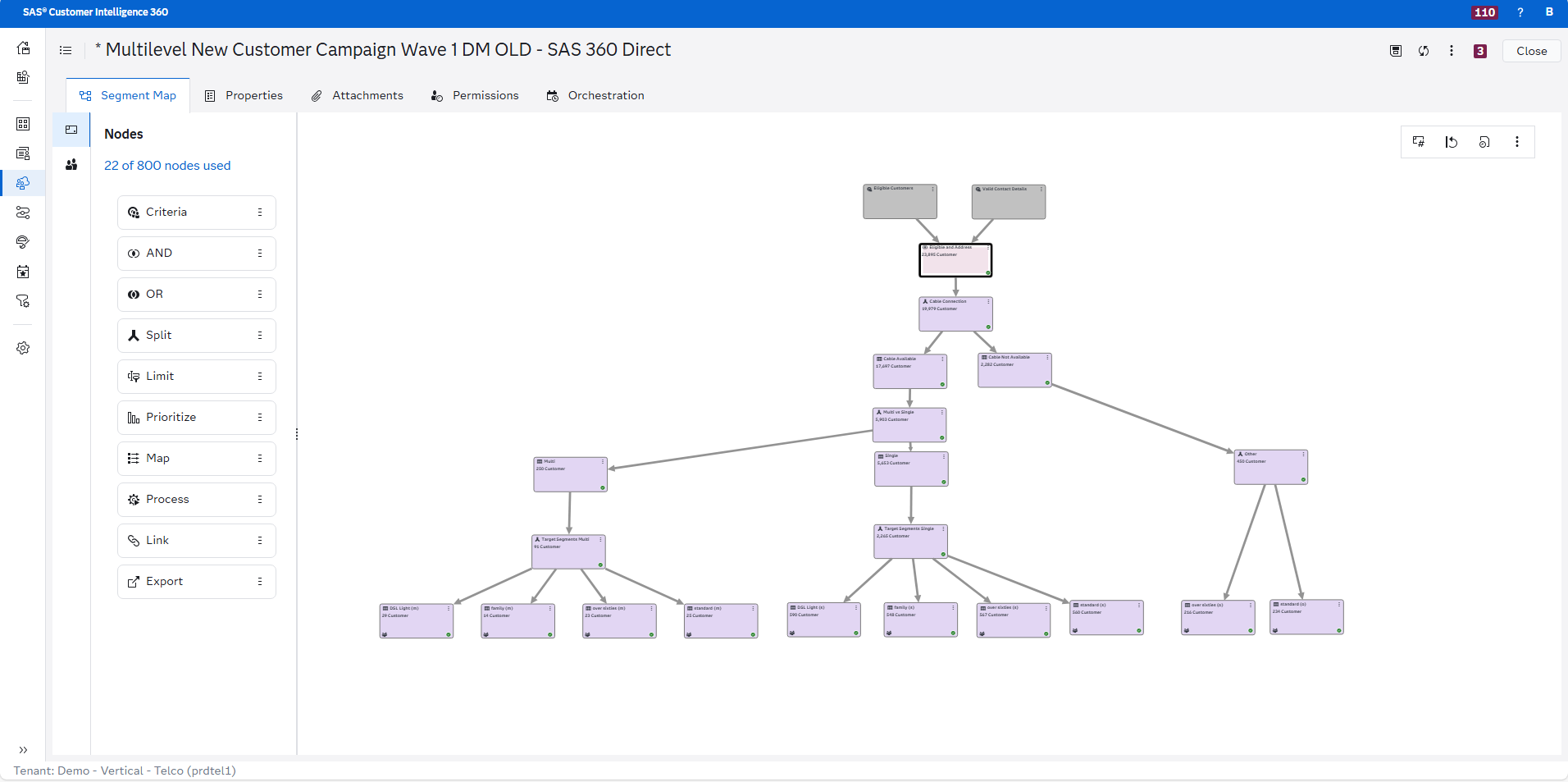Open the kebab menu on the canvas toolbar
The width and height of the screenshot is (1568, 782).
[1517, 142]
